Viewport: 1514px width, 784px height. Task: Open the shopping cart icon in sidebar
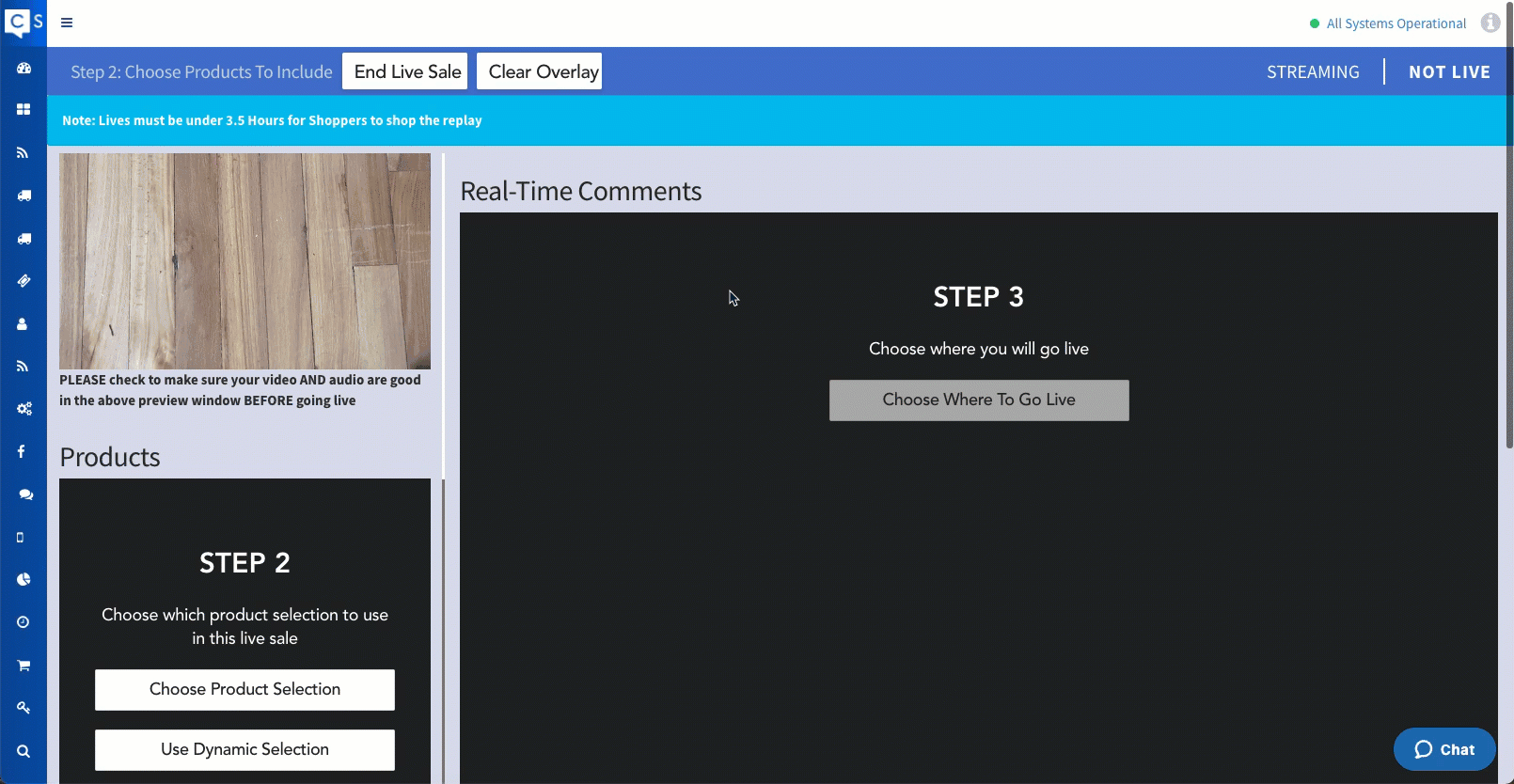click(24, 666)
